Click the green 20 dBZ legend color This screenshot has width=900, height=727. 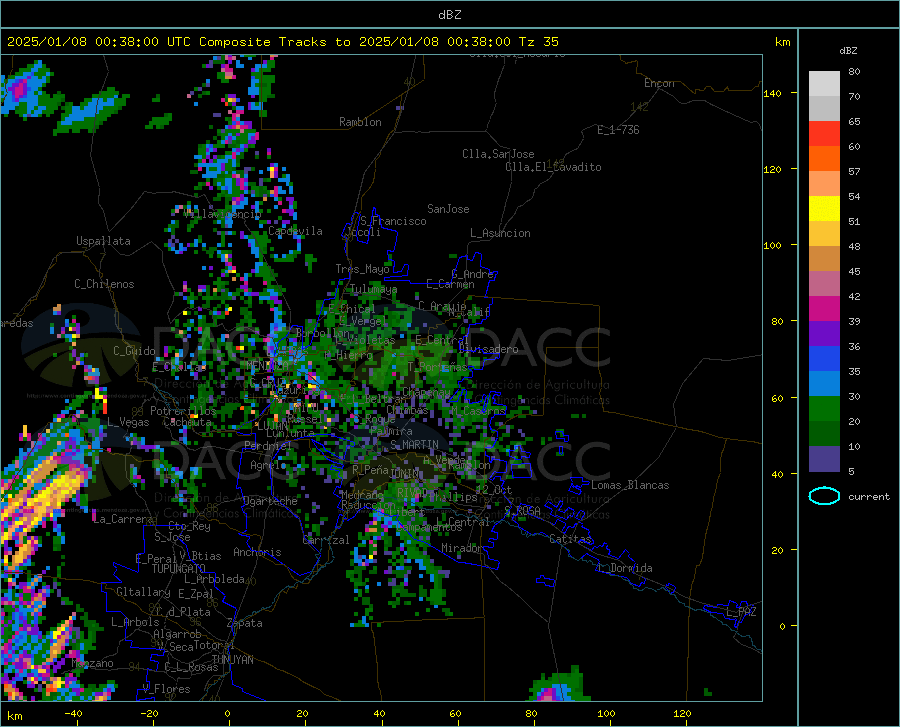click(824, 409)
